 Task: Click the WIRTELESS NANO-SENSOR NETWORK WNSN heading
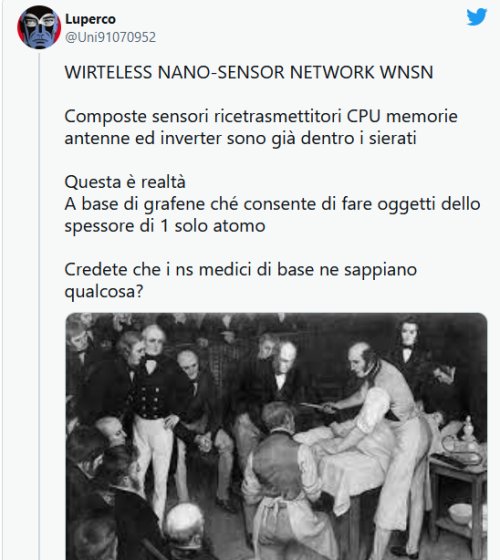pyautogui.click(x=249, y=72)
